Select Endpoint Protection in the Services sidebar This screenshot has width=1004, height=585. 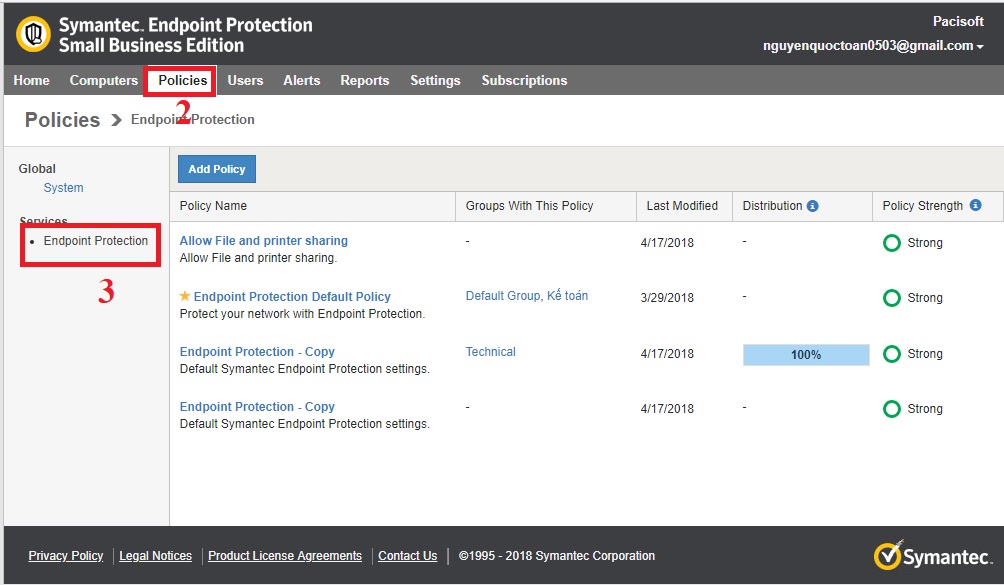[95, 241]
